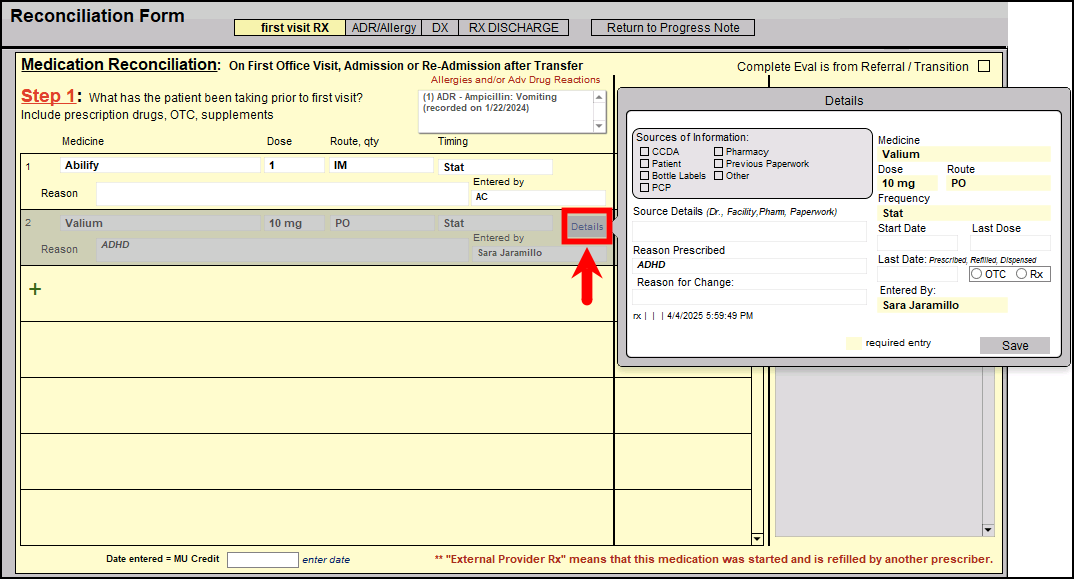The image size is (1074, 579).
Task: Open the DX tab
Action: coord(440,28)
